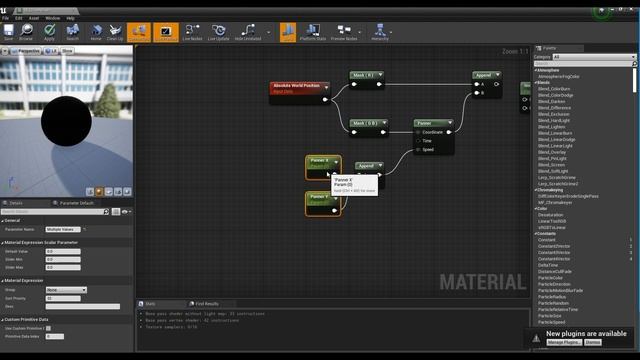Switch to the Details tab
Image resolution: width=640 pixels, height=360 pixels.
(16, 203)
